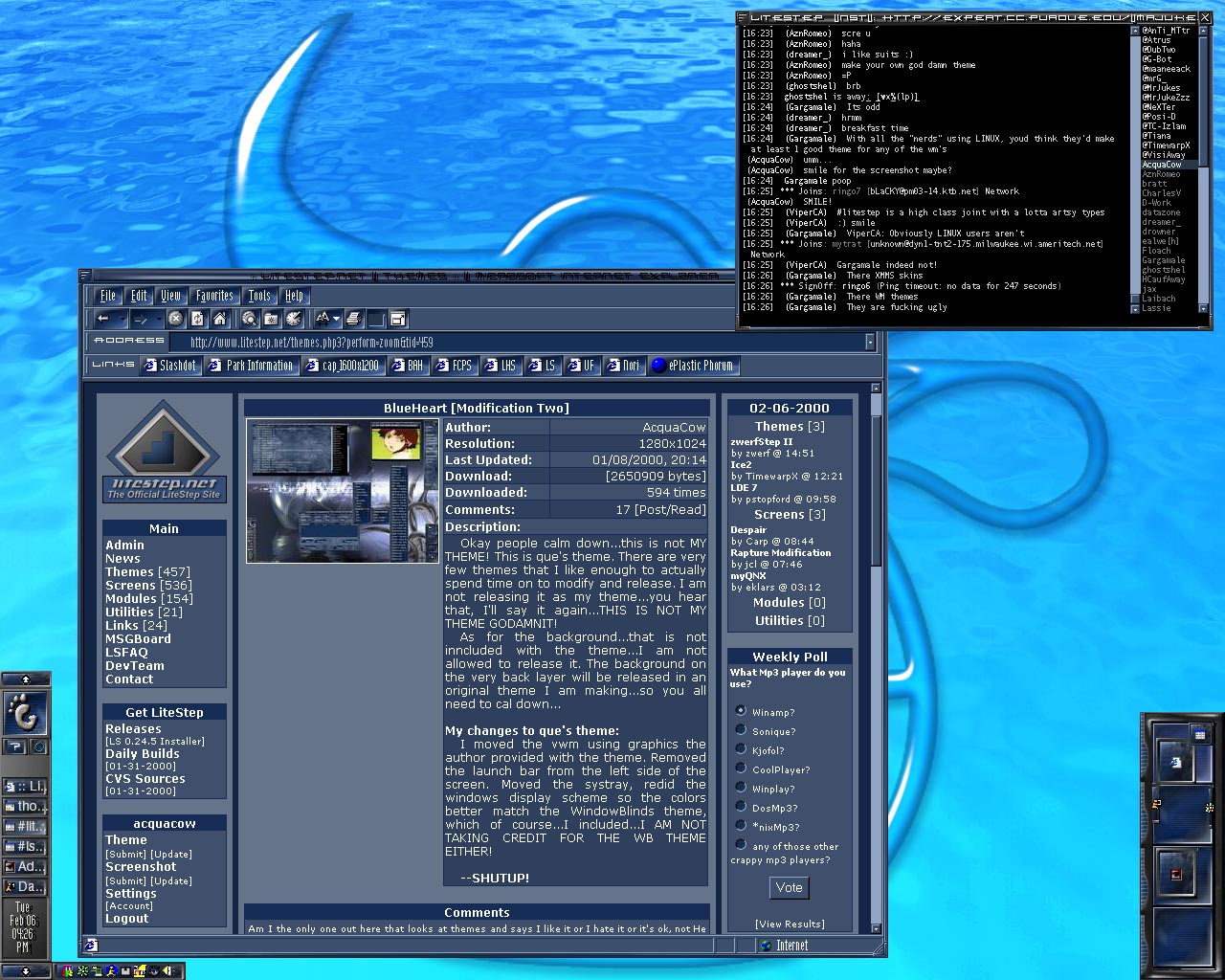The width and height of the screenshot is (1225, 980).
Task: Open the MSGBoard link in the Main menu
Action: click(138, 638)
